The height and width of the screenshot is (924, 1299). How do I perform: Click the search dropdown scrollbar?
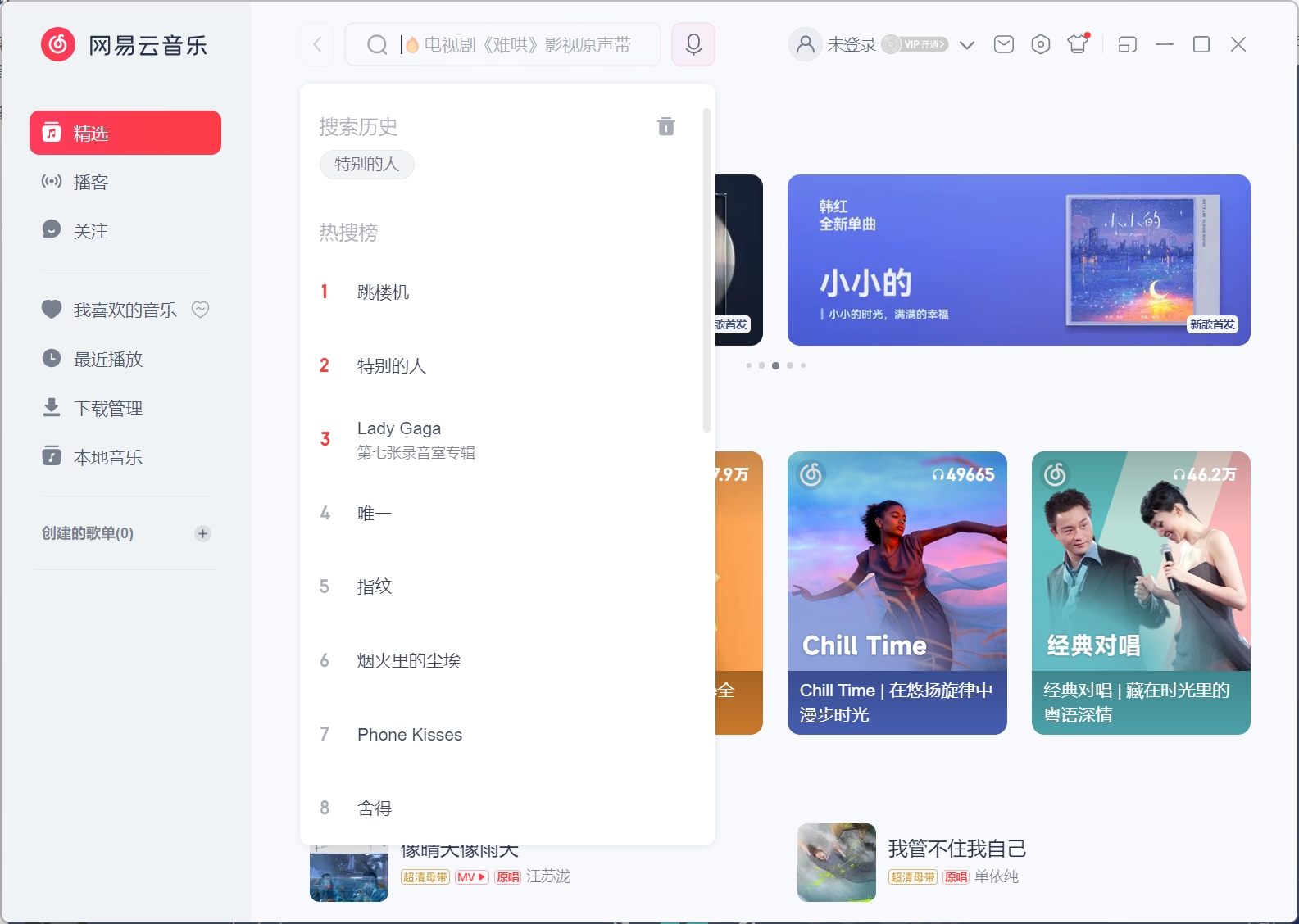pyautogui.click(x=706, y=269)
